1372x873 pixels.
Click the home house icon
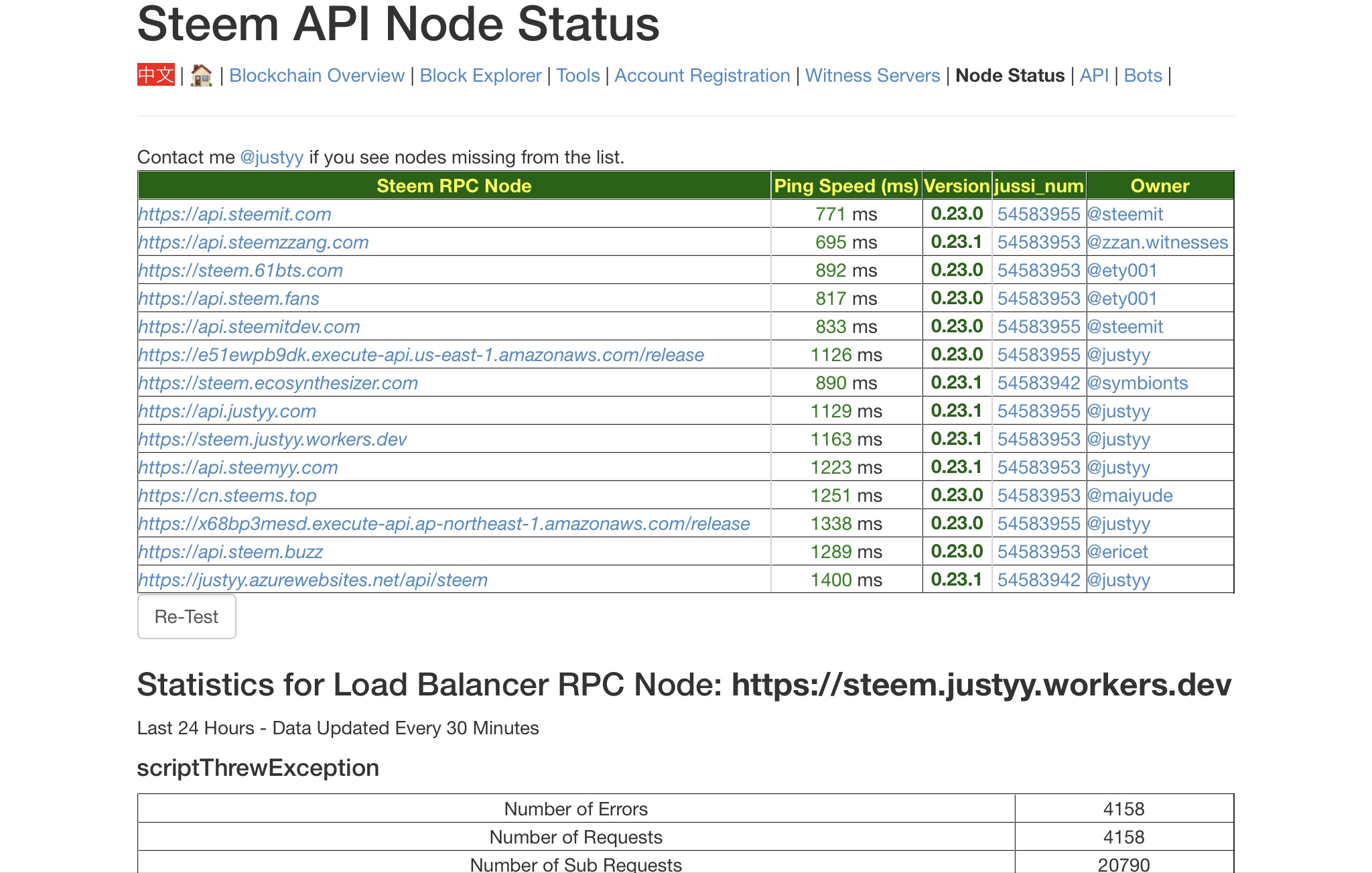[x=201, y=75]
